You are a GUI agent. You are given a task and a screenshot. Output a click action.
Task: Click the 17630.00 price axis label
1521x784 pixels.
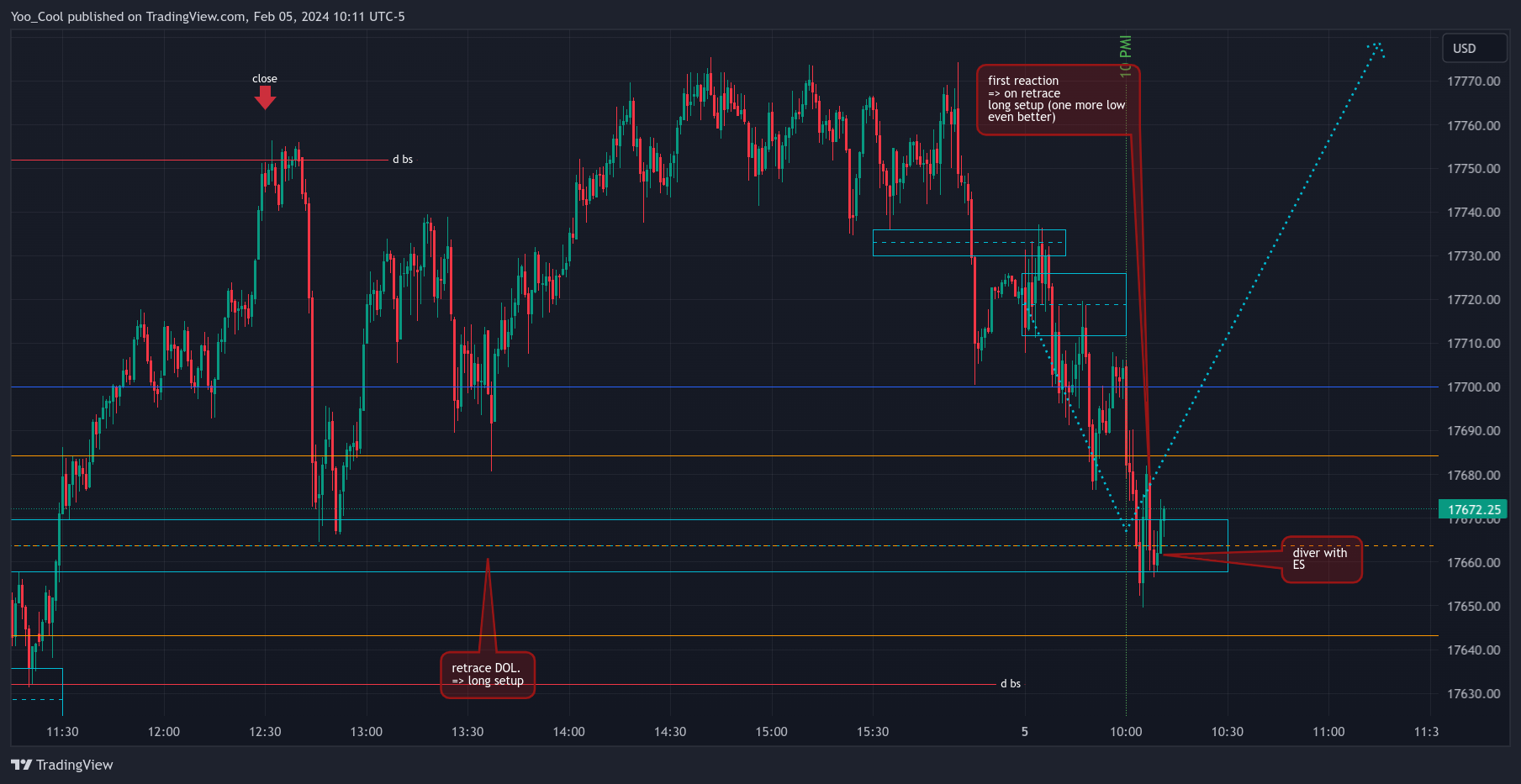click(x=1473, y=694)
